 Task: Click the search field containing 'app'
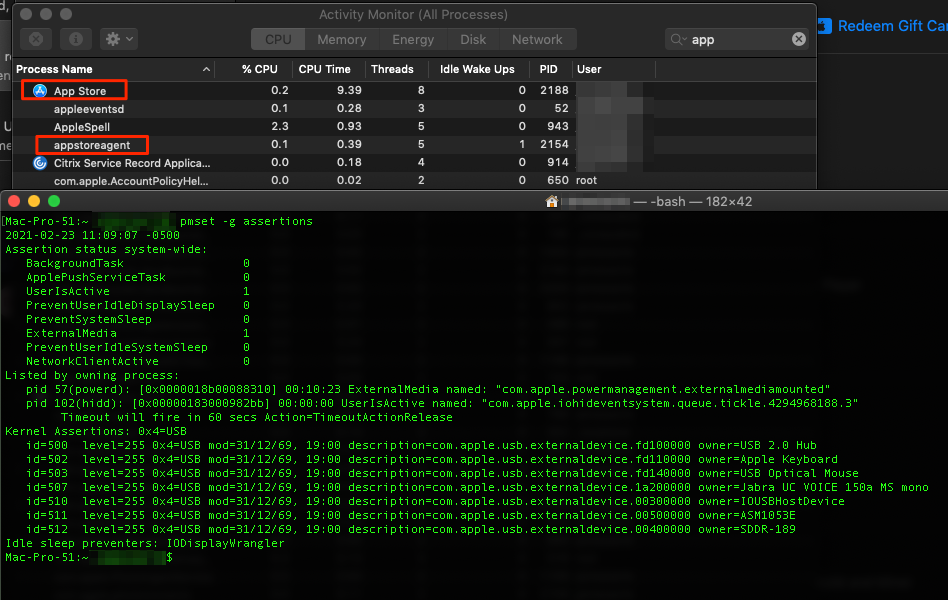tap(737, 39)
